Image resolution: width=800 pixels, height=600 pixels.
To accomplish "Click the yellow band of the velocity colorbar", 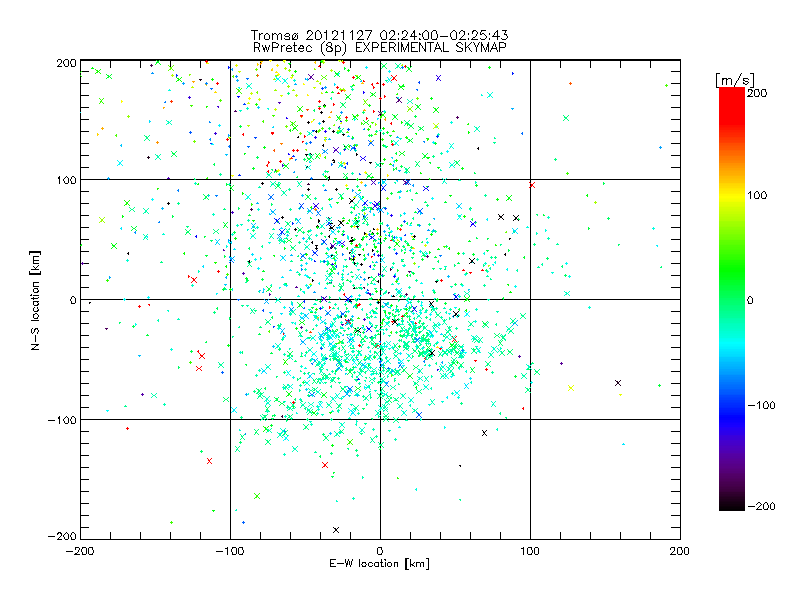I will 732,196.
